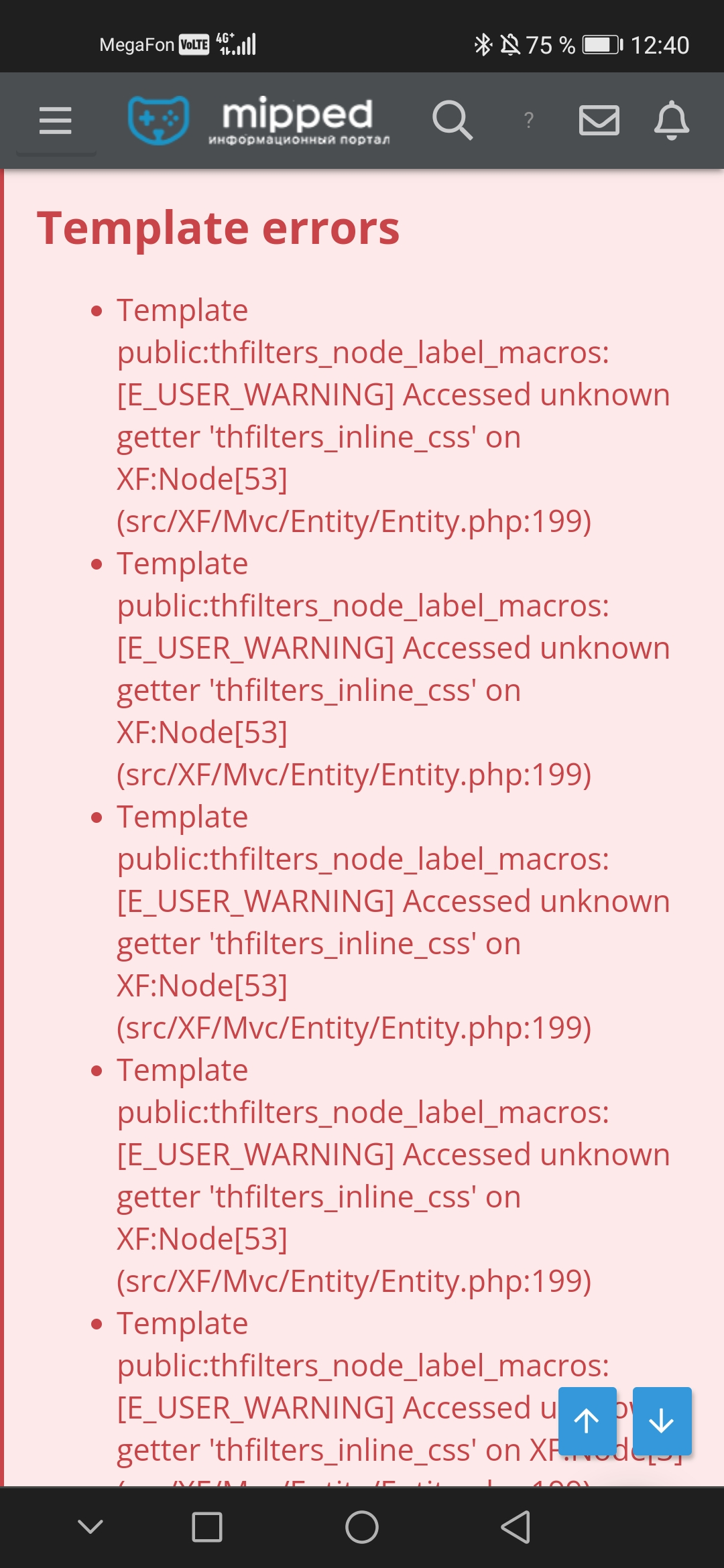
Task: Open the hamburger navigation menu
Action: [x=56, y=121]
